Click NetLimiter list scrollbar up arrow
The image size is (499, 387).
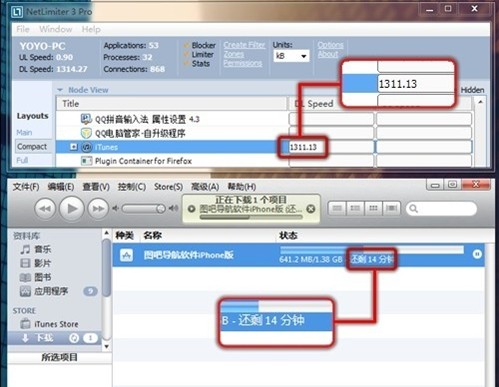(x=480, y=102)
